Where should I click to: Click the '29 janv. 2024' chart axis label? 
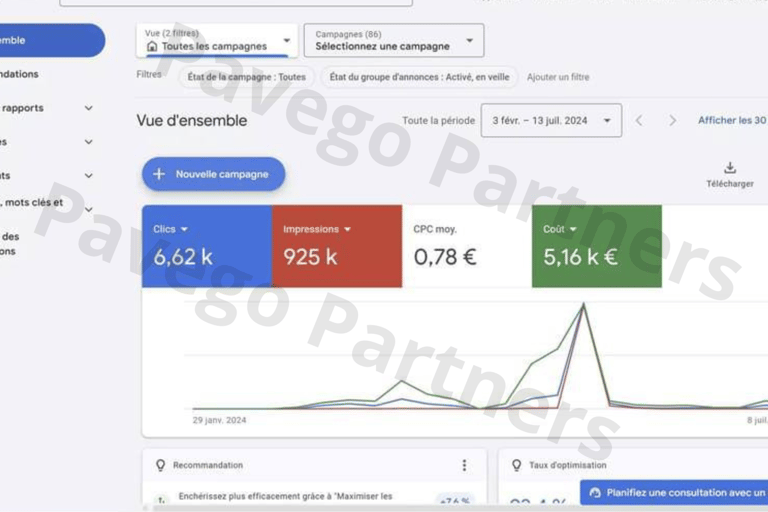coord(219,420)
